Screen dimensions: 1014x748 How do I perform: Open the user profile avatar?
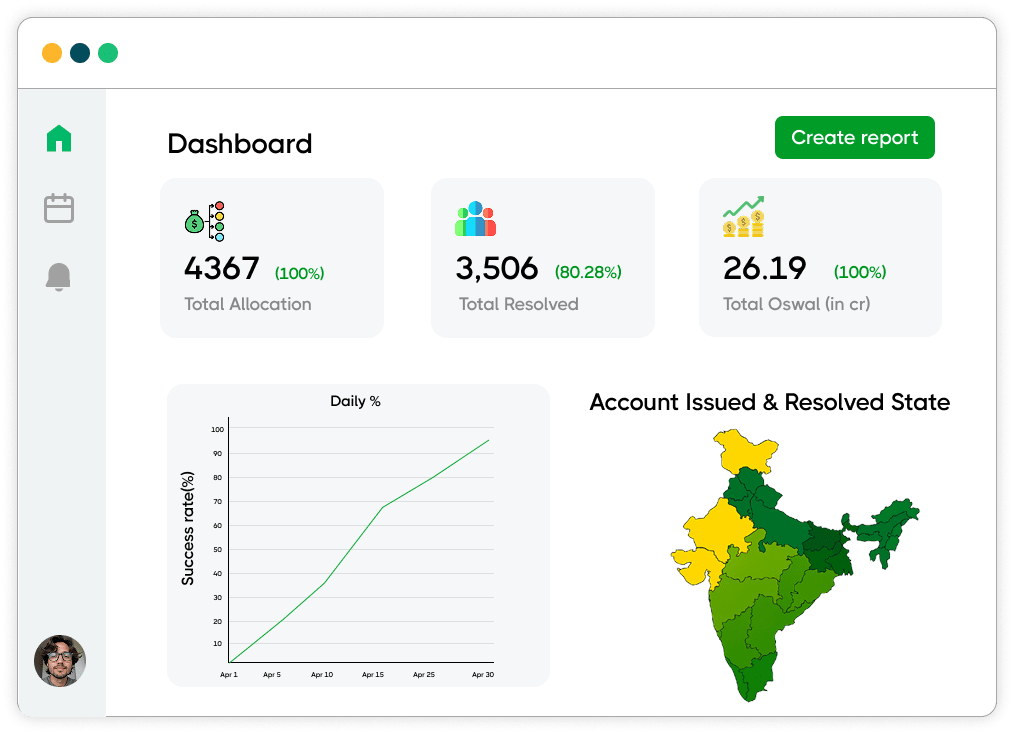click(x=60, y=660)
